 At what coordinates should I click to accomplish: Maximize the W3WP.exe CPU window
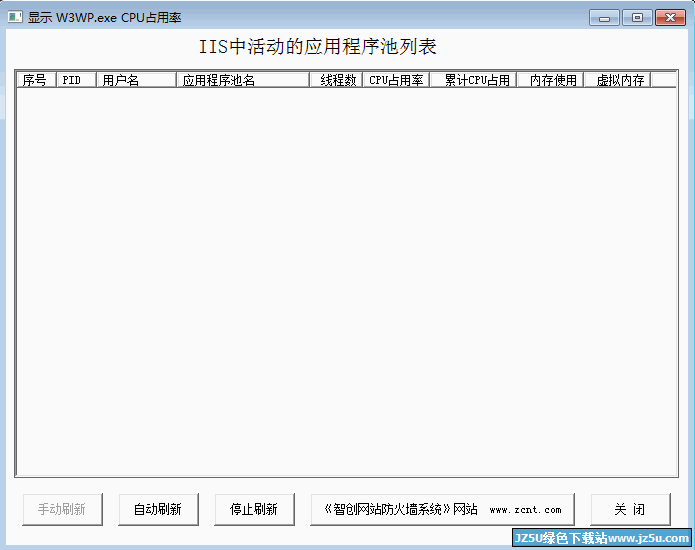tap(637, 18)
